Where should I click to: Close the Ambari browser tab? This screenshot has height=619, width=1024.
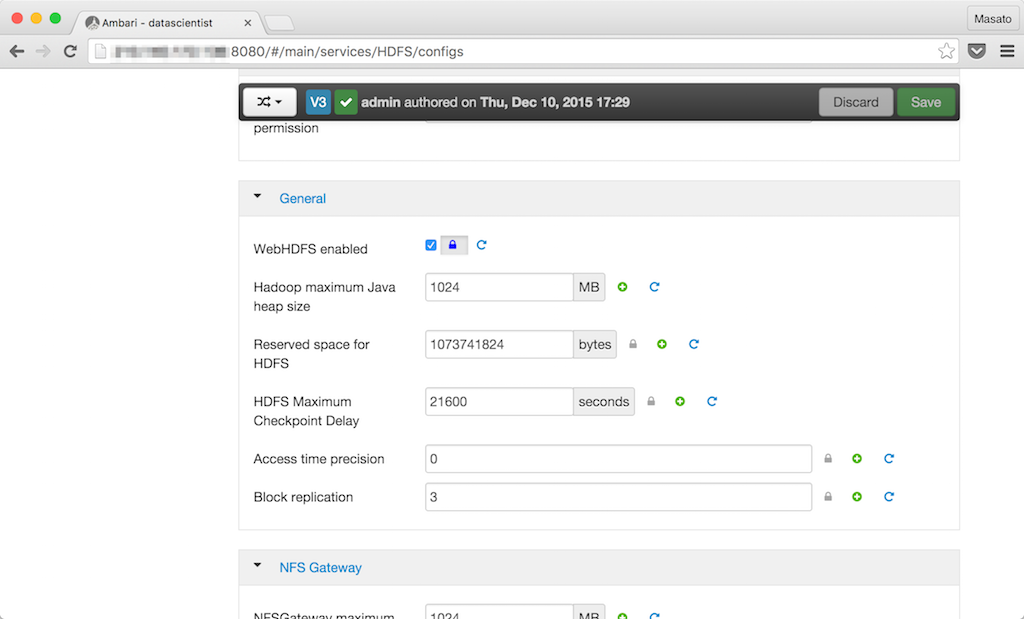(x=248, y=23)
